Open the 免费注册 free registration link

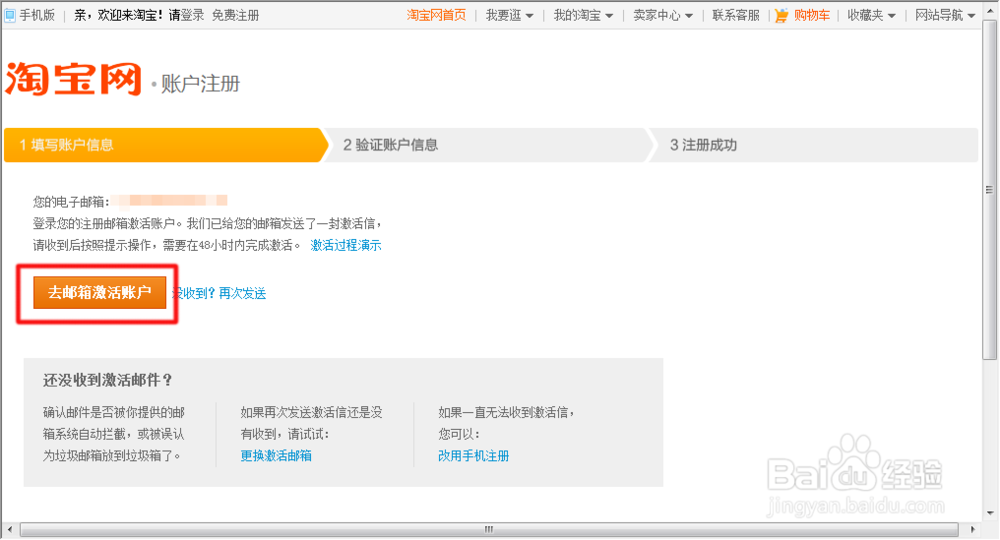[x=235, y=15]
